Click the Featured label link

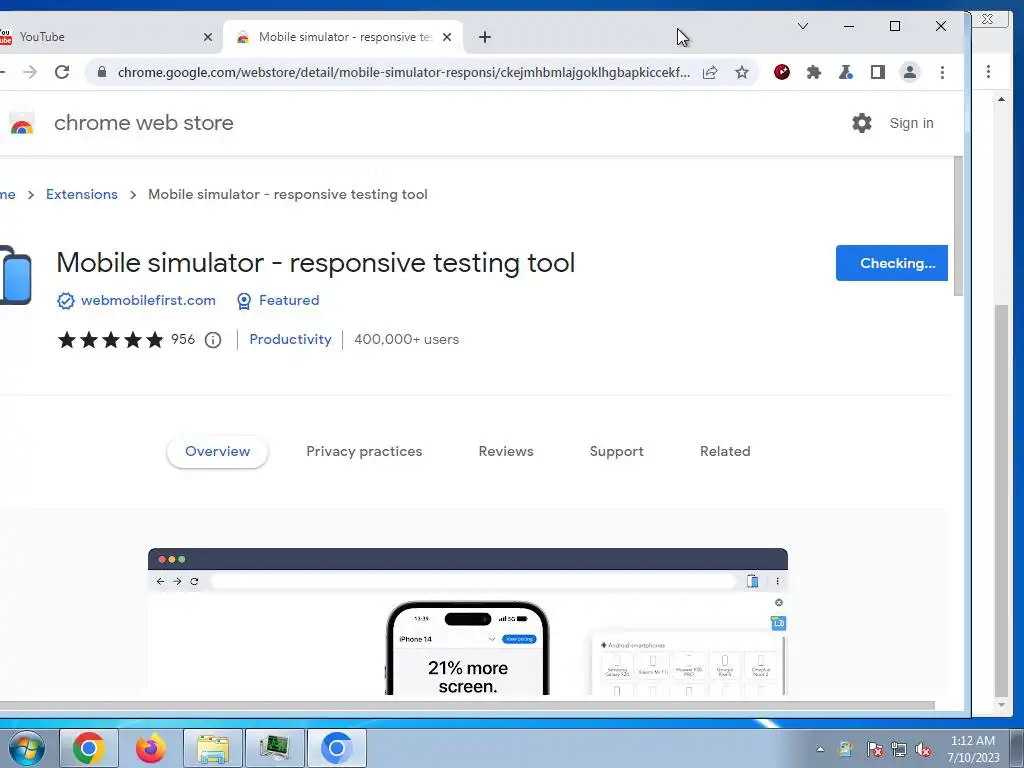coord(289,300)
